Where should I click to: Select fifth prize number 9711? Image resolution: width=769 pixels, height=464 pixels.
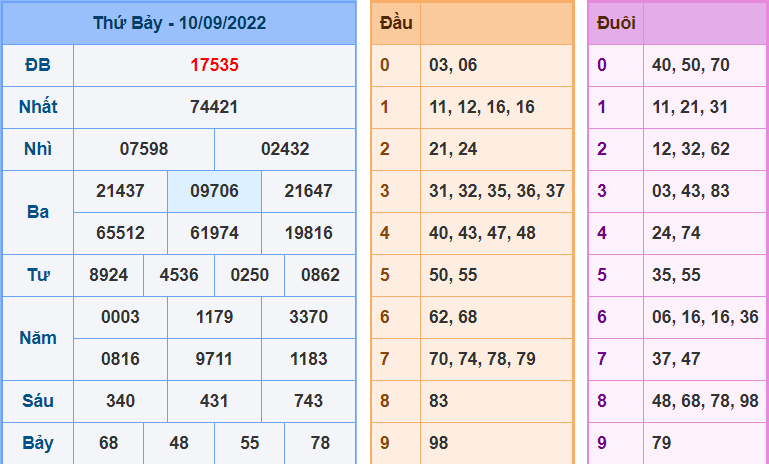(214, 359)
